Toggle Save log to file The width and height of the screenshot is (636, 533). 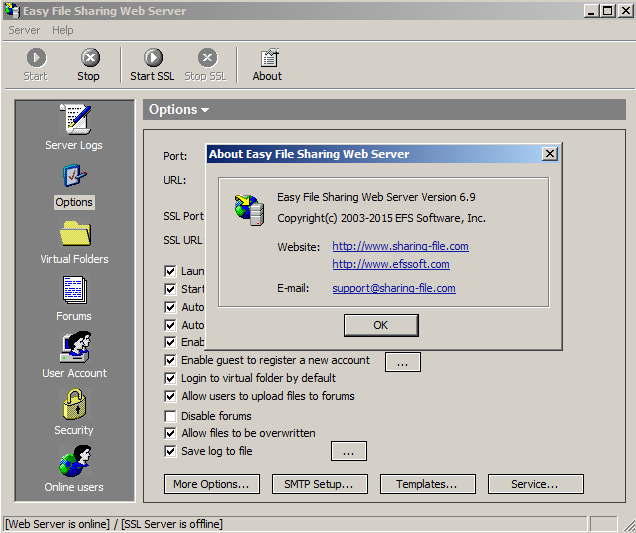(x=170, y=451)
